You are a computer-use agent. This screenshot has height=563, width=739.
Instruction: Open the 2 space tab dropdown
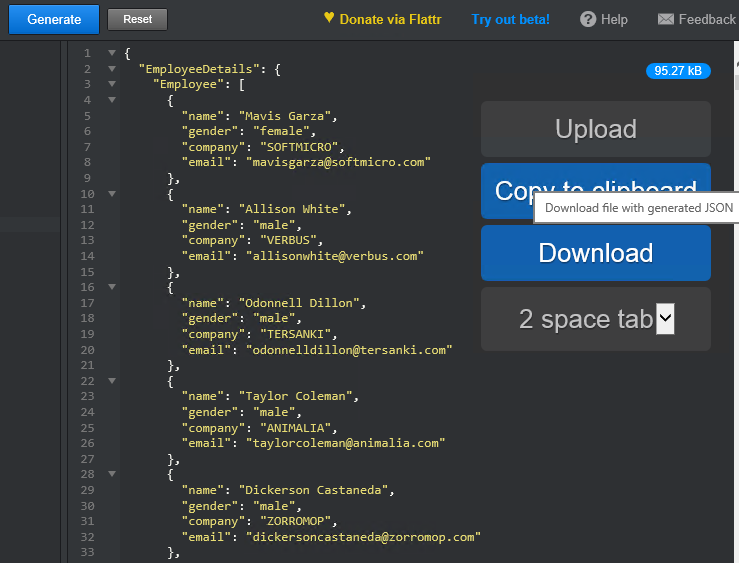click(665, 318)
